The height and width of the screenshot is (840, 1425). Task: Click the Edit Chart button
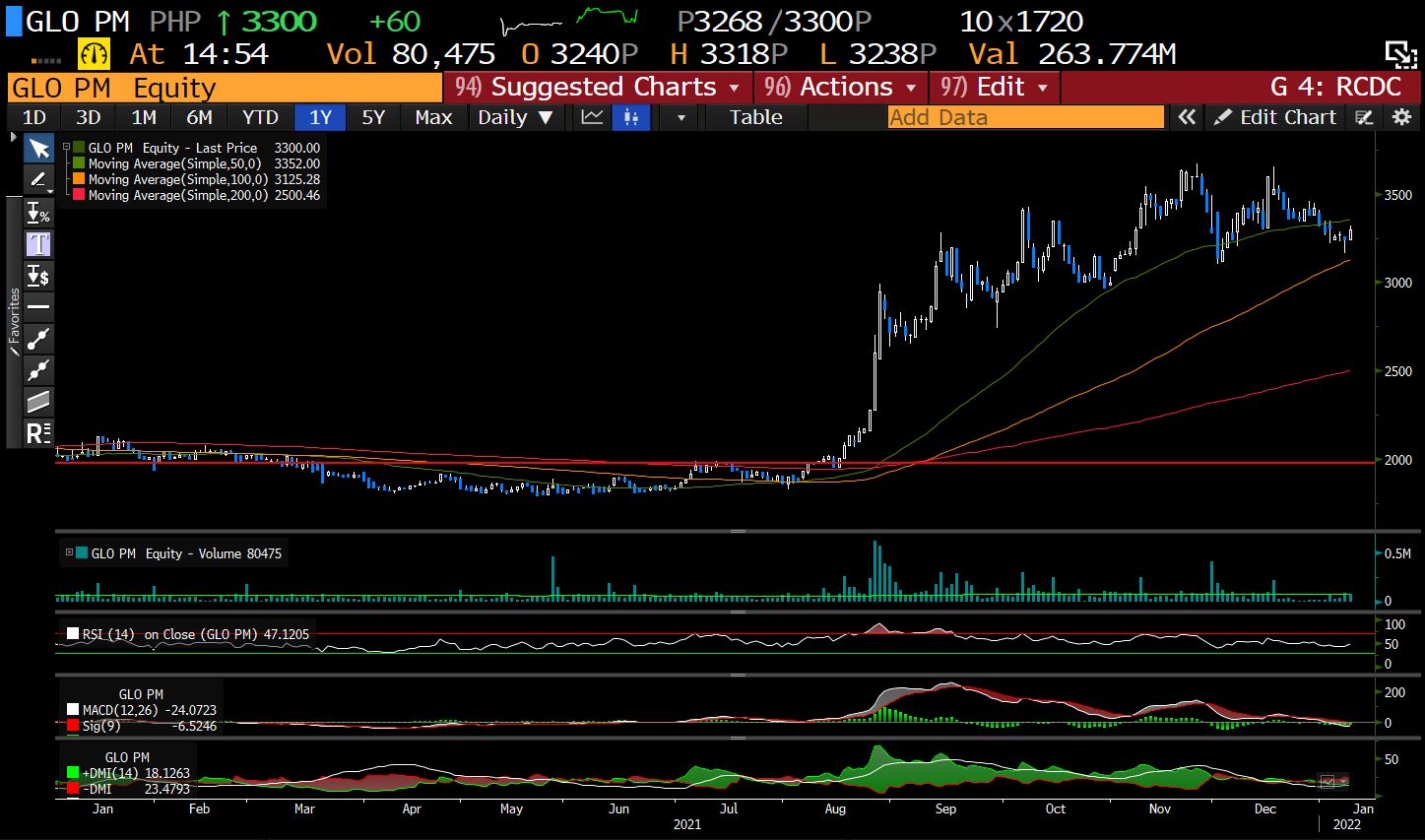click(x=1275, y=117)
